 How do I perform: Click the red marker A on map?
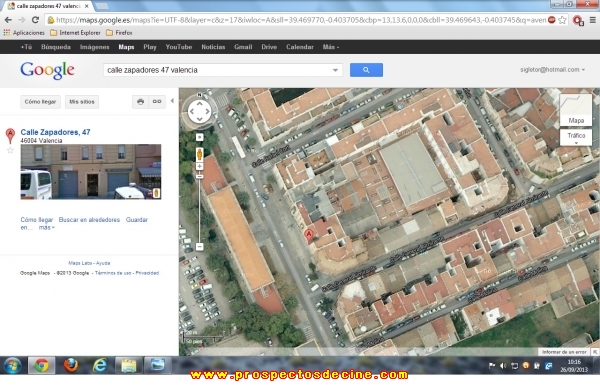[308, 235]
